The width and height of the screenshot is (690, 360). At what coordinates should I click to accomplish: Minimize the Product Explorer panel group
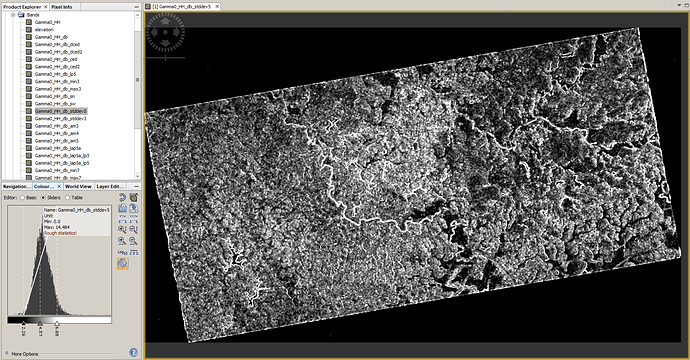[x=136, y=7]
